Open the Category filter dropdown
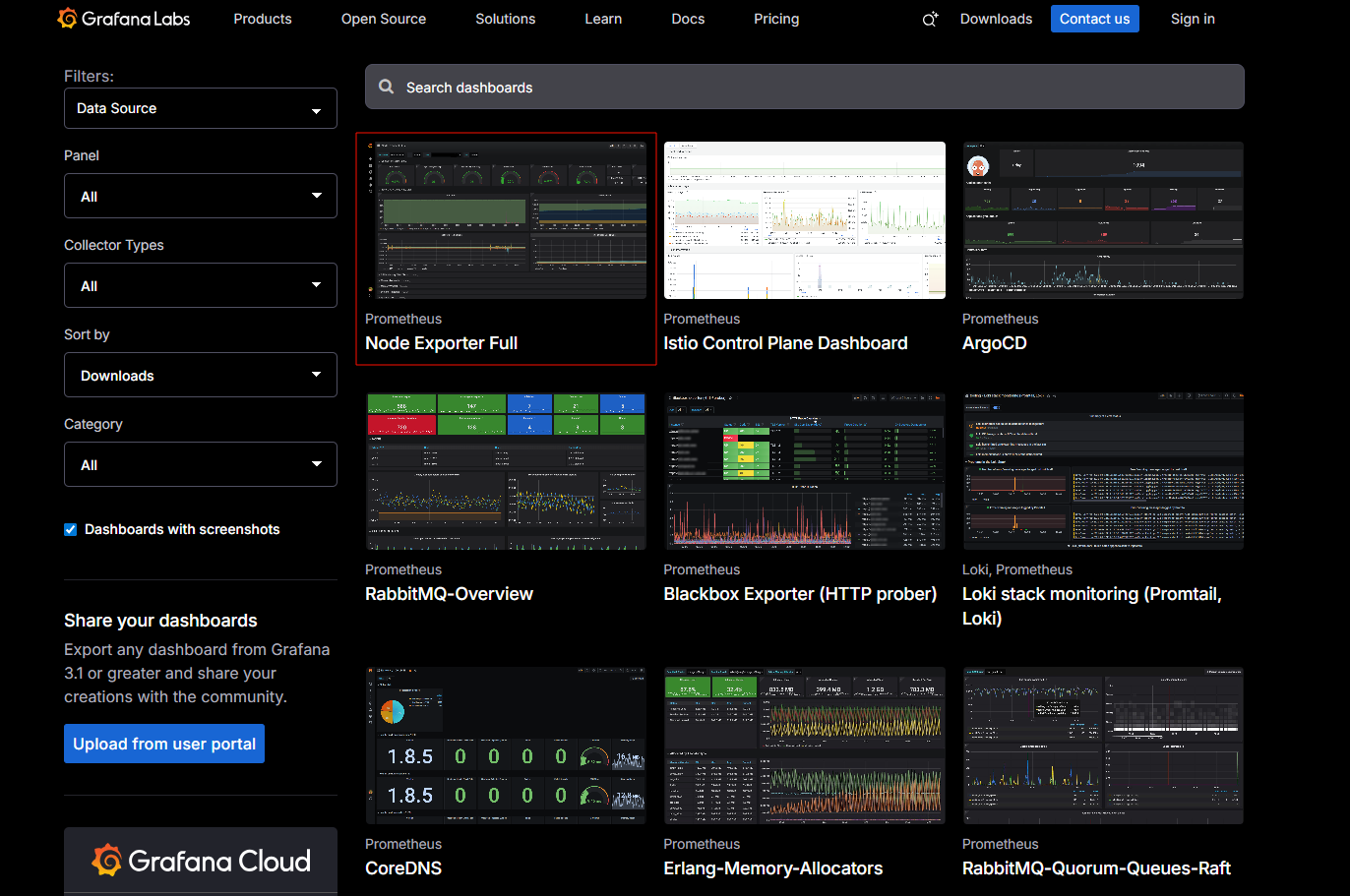 tap(201, 464)
